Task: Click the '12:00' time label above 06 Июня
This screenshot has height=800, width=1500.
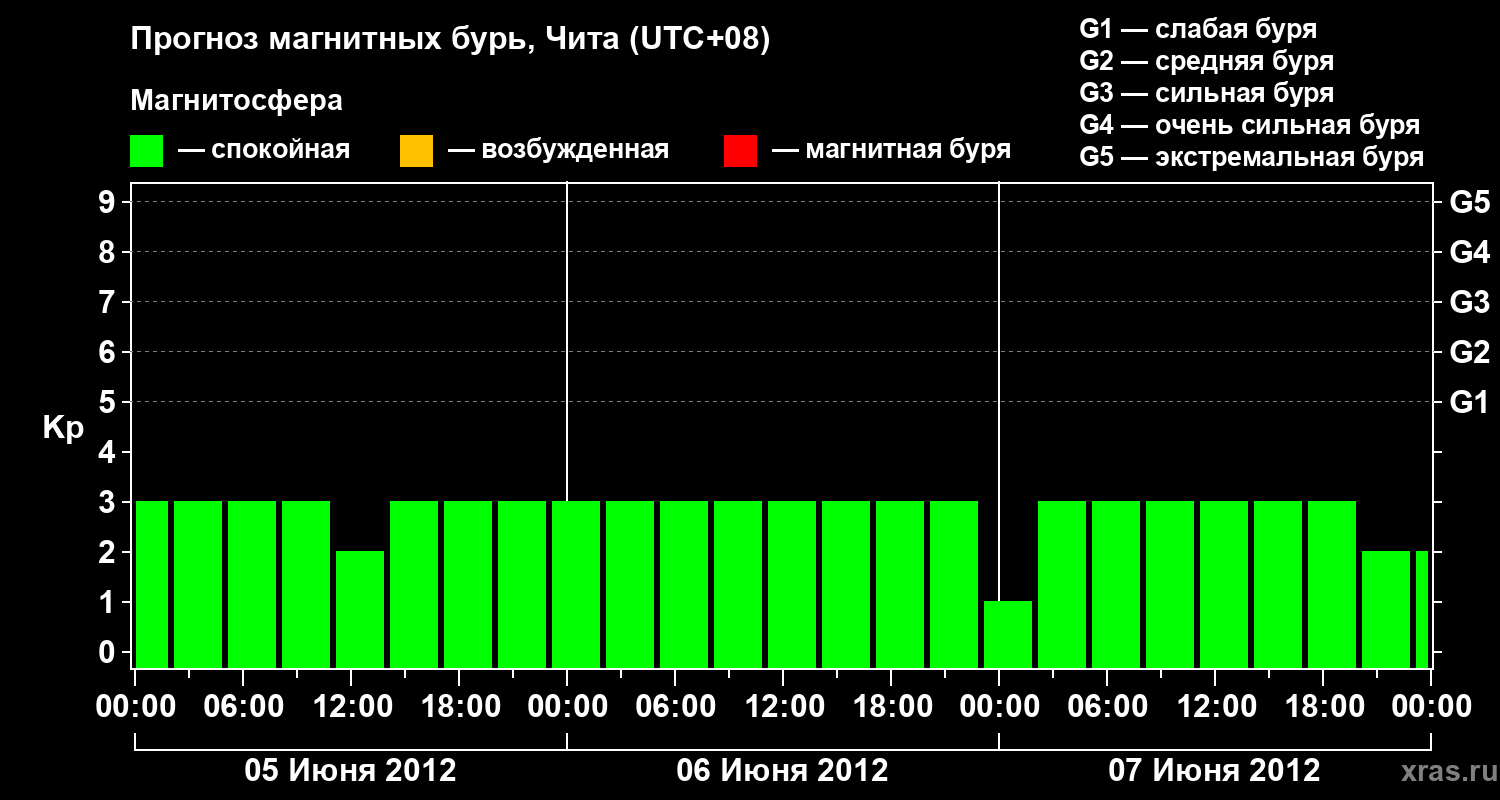Action: coord(784,707)
